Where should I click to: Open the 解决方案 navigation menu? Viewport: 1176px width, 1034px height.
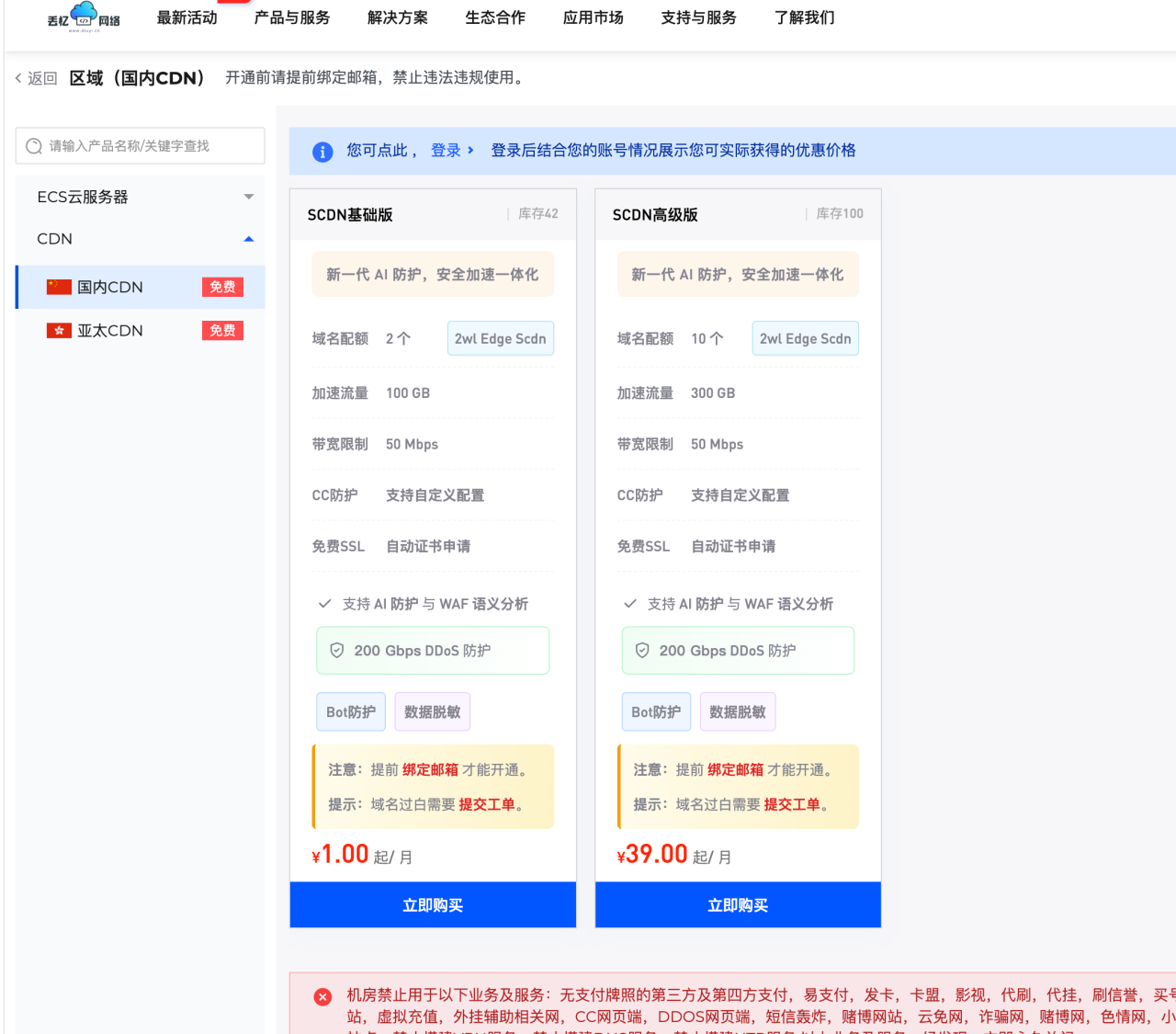[x=397, y=17]
